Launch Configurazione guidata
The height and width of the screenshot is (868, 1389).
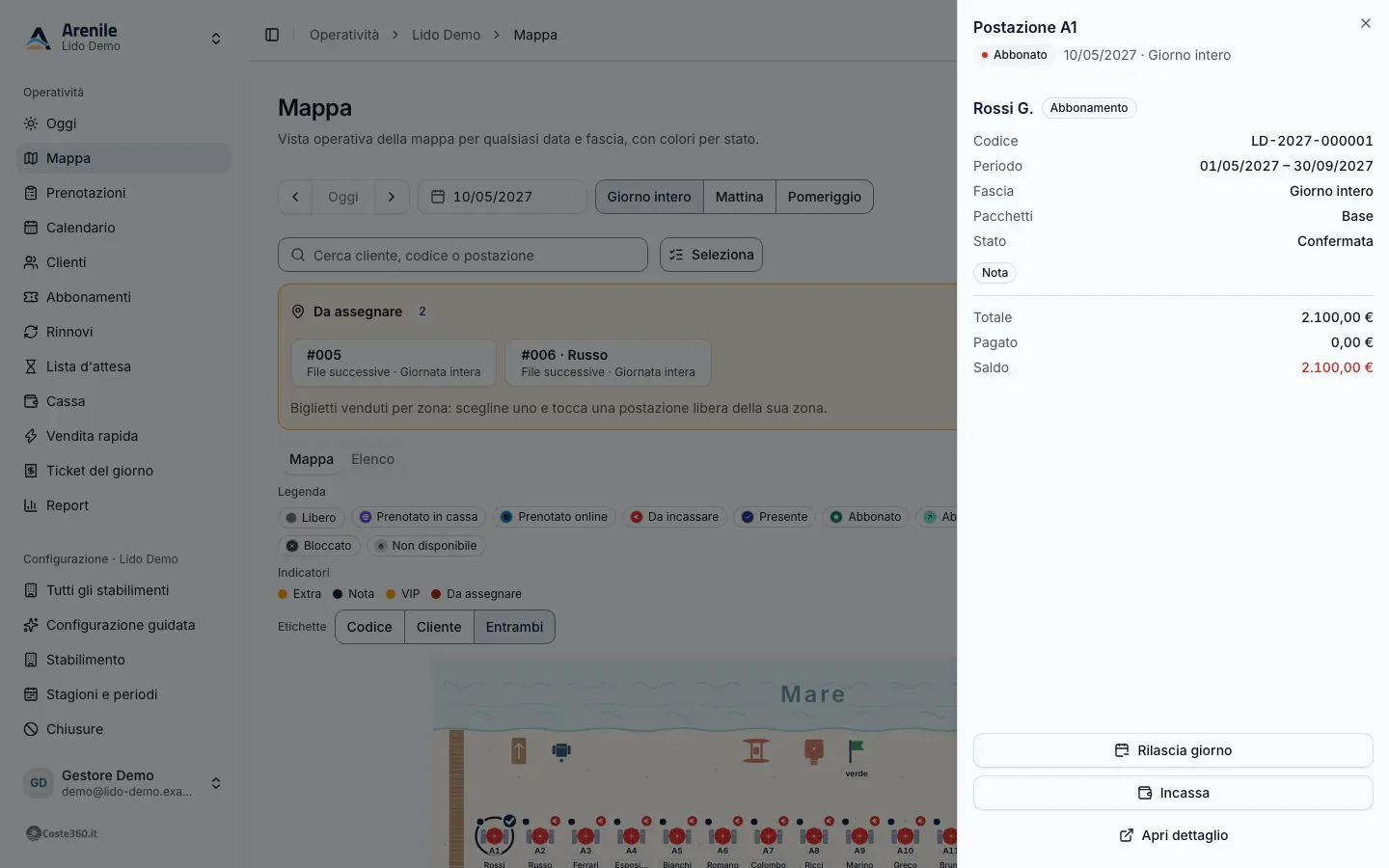(124, 625)
